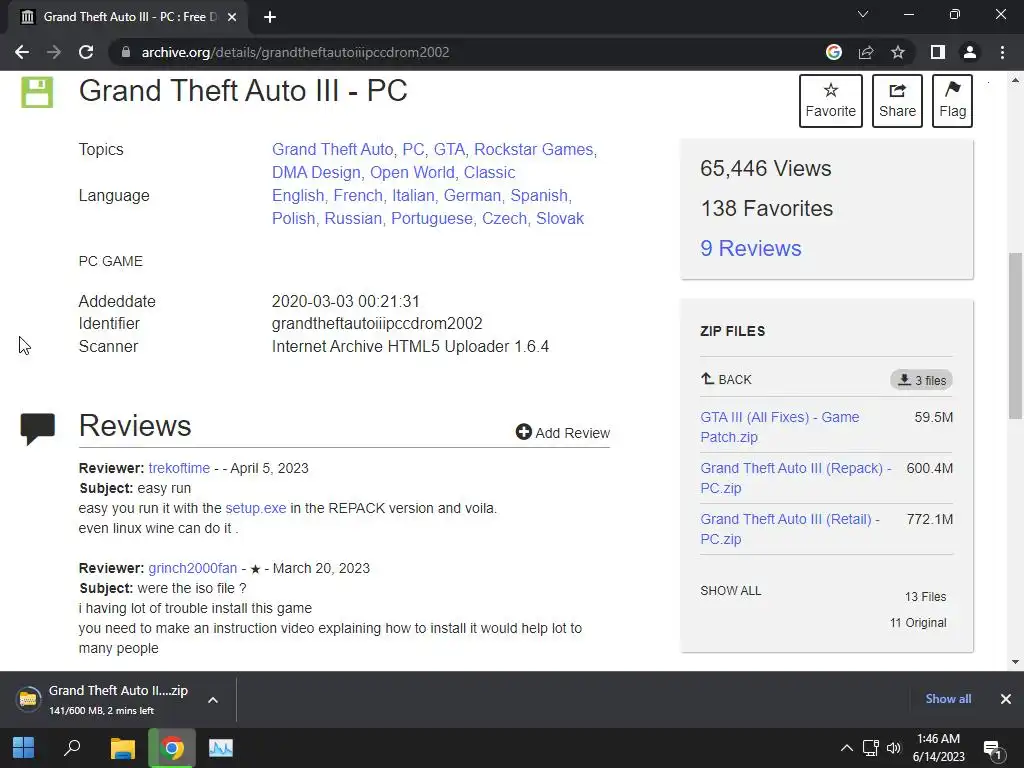Click the Chrome taskbar icon
1024x768 pixels.
[x=172, y=748]
